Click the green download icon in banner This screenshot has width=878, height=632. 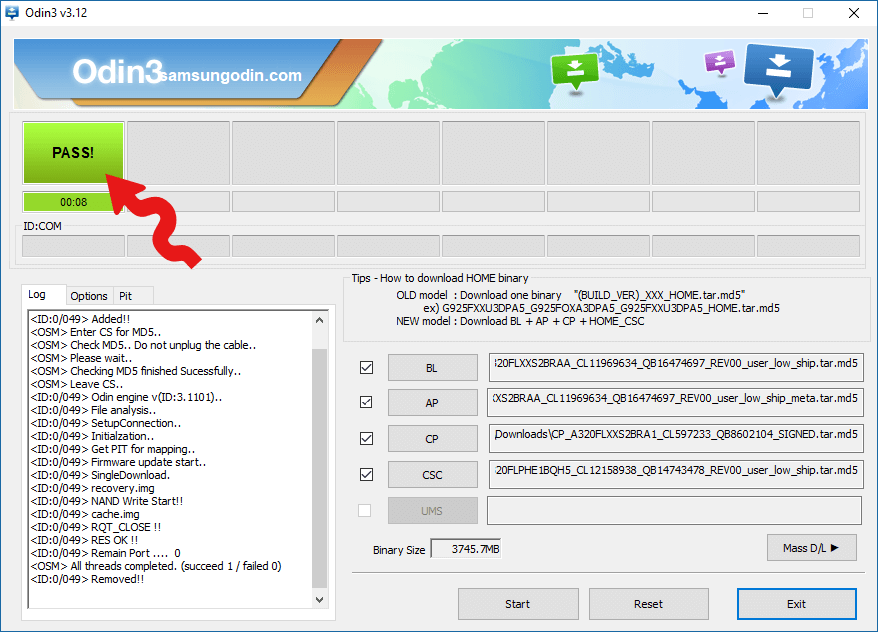pyautogui.click(x=575, y=71)
